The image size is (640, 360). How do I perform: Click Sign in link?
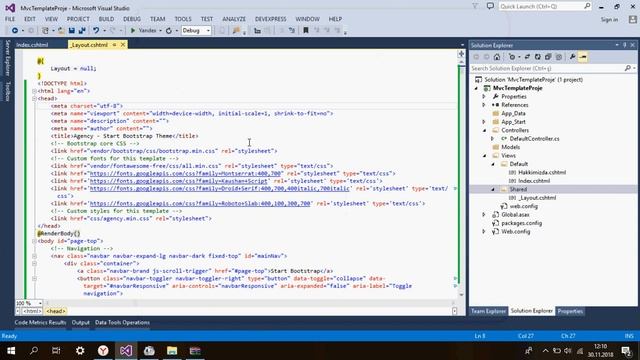[x=609, y=20]
